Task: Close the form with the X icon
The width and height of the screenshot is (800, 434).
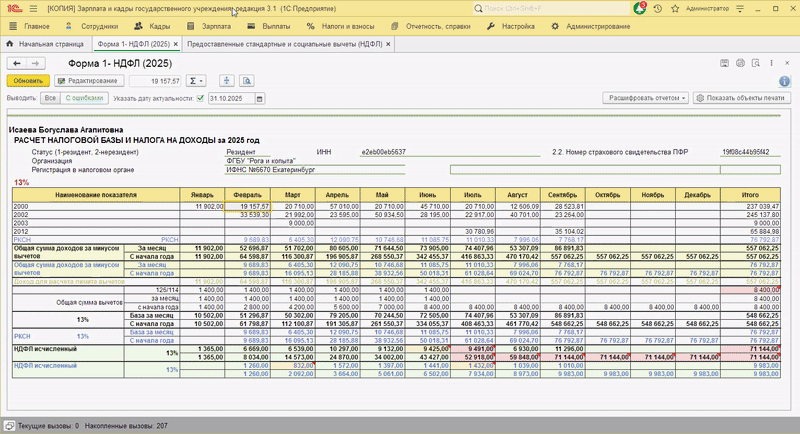Action: pyautogui.click(x=787, y=63)
